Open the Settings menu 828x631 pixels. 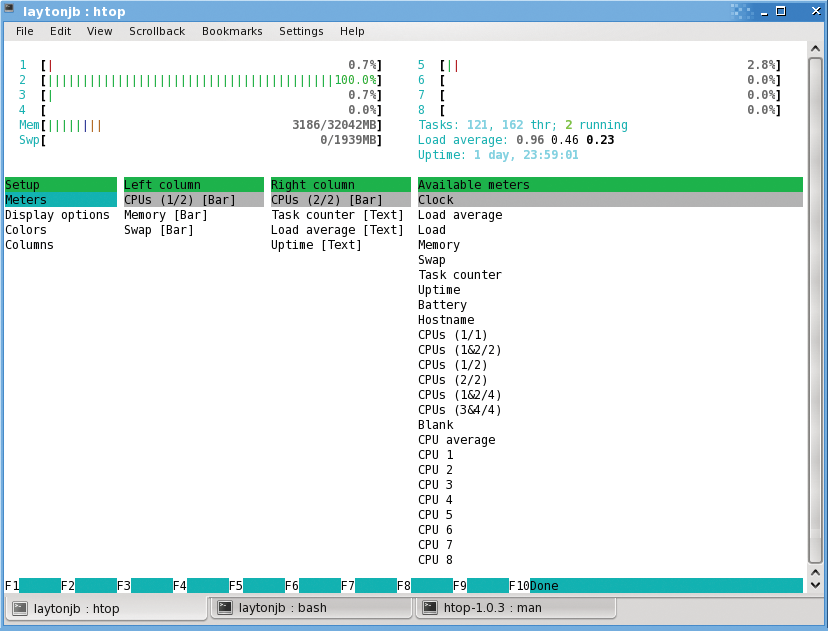coord(301,31)
